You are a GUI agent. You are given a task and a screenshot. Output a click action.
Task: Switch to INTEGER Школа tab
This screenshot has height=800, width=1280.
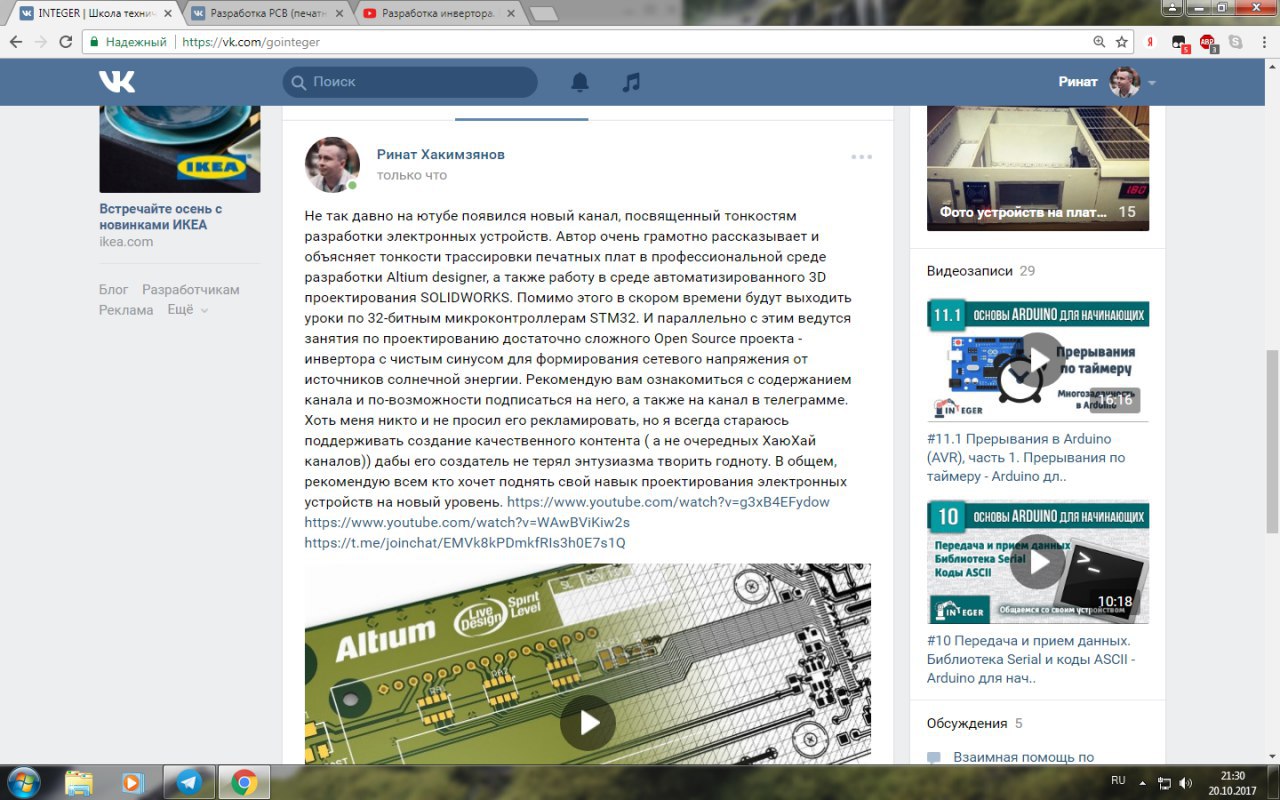tap(94, 13)
